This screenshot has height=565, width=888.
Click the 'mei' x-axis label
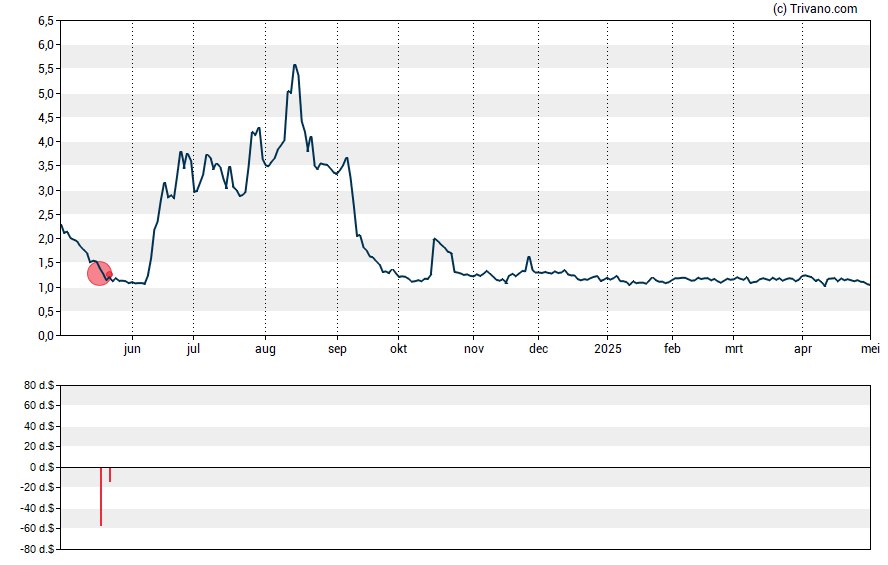pyautogui.click(x=870, y=349)
